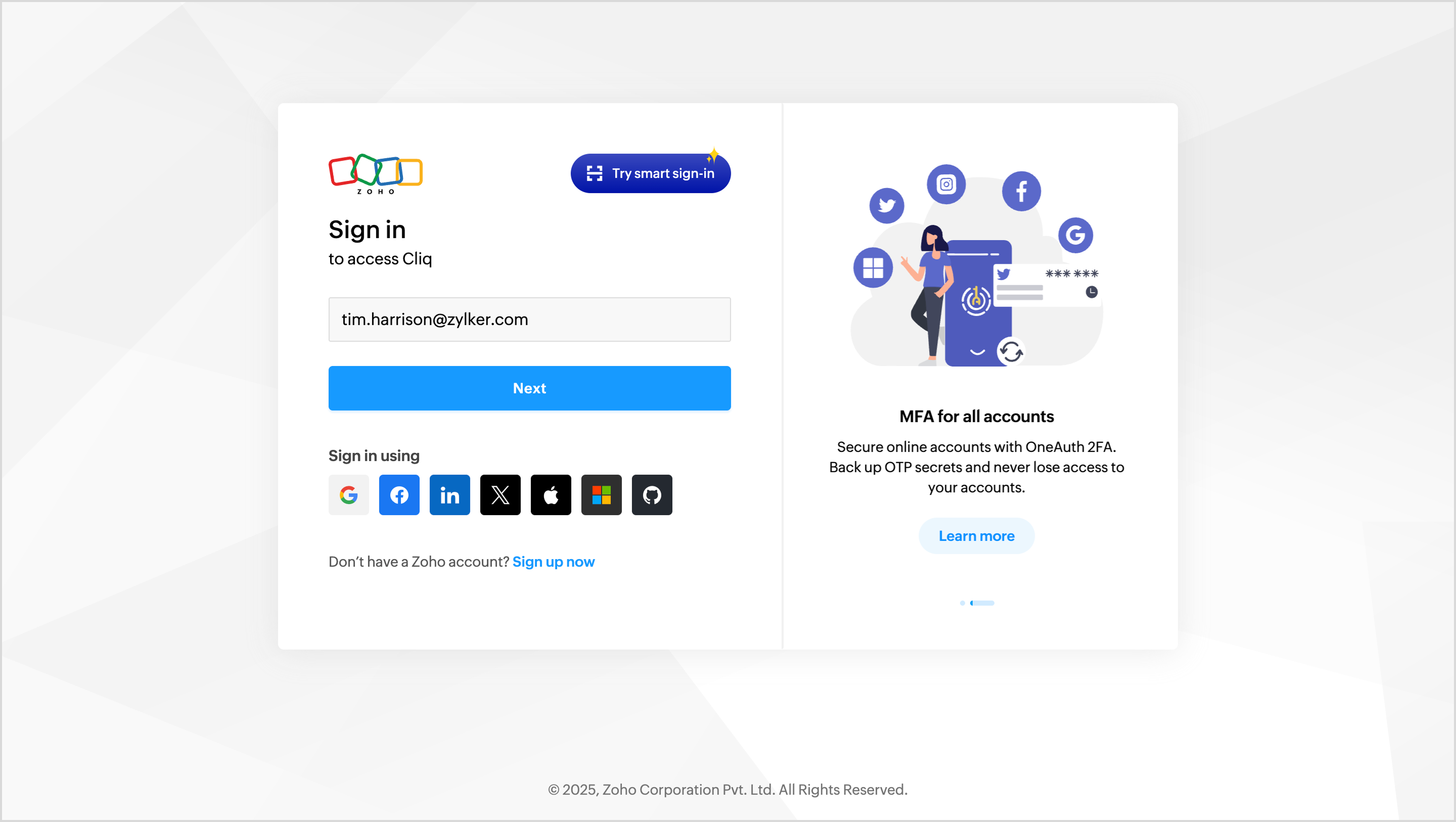Open the Sign up now link
Image resolution: width=1456 pixels, height=822 pixels.
(554, 561)
